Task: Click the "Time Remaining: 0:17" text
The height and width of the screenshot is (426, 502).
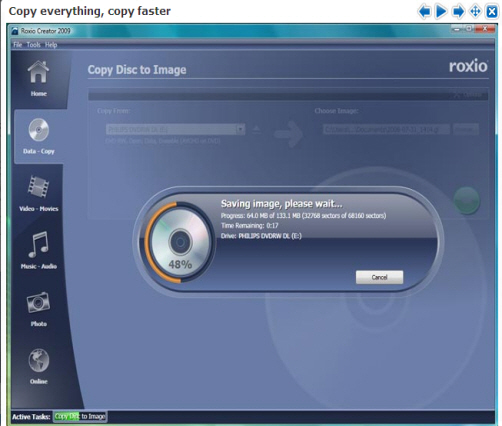Action: [250, 226]
